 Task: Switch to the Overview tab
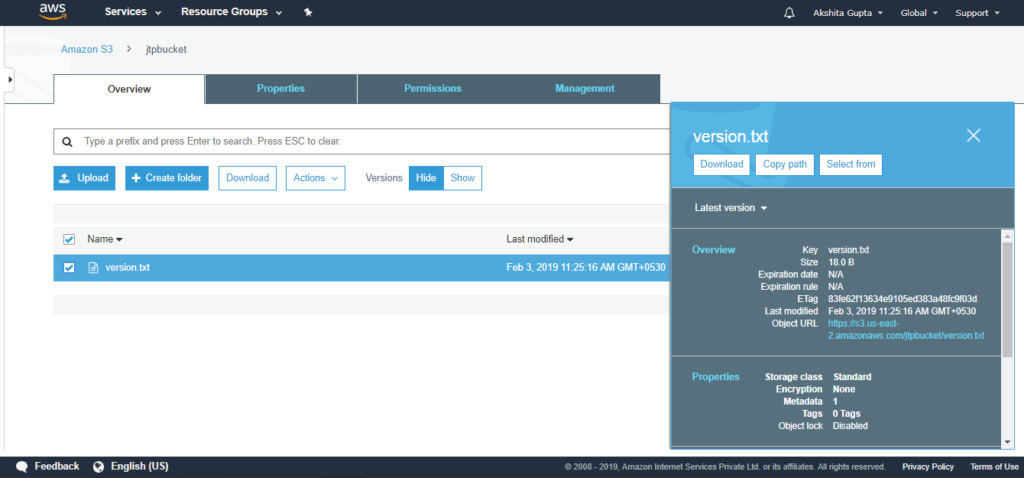(x=129, y=89)
